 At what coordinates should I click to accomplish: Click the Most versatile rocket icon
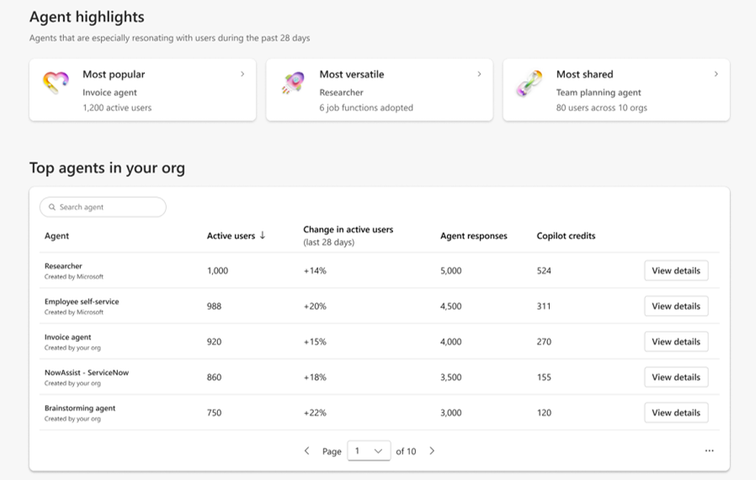pos(293,84)
